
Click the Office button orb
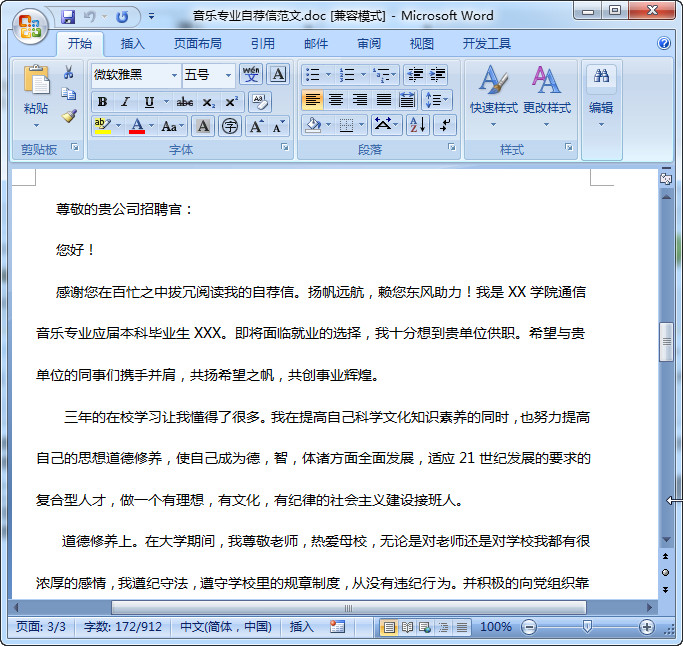pyautogui.click(x=30, y=25)
